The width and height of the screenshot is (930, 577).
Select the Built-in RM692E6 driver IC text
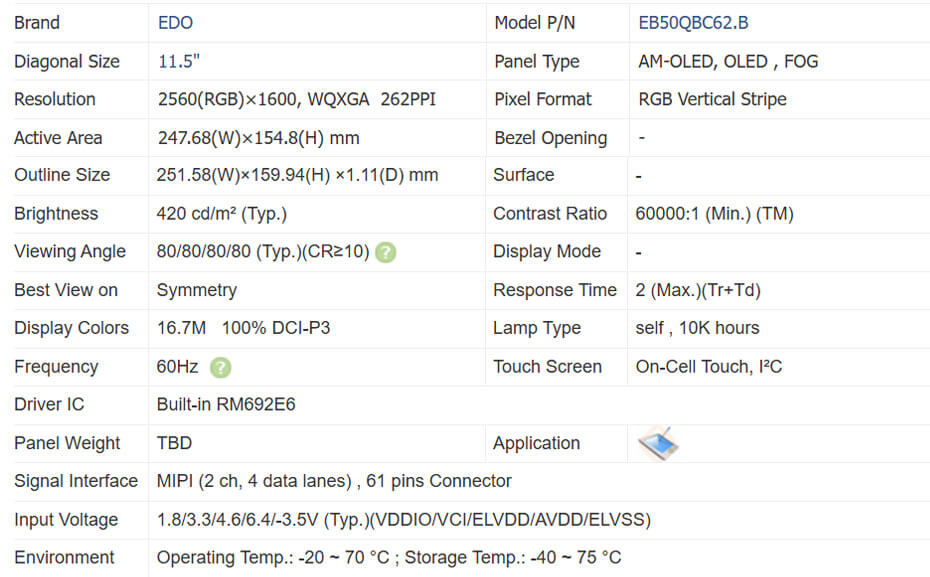[x=226, y=404]
